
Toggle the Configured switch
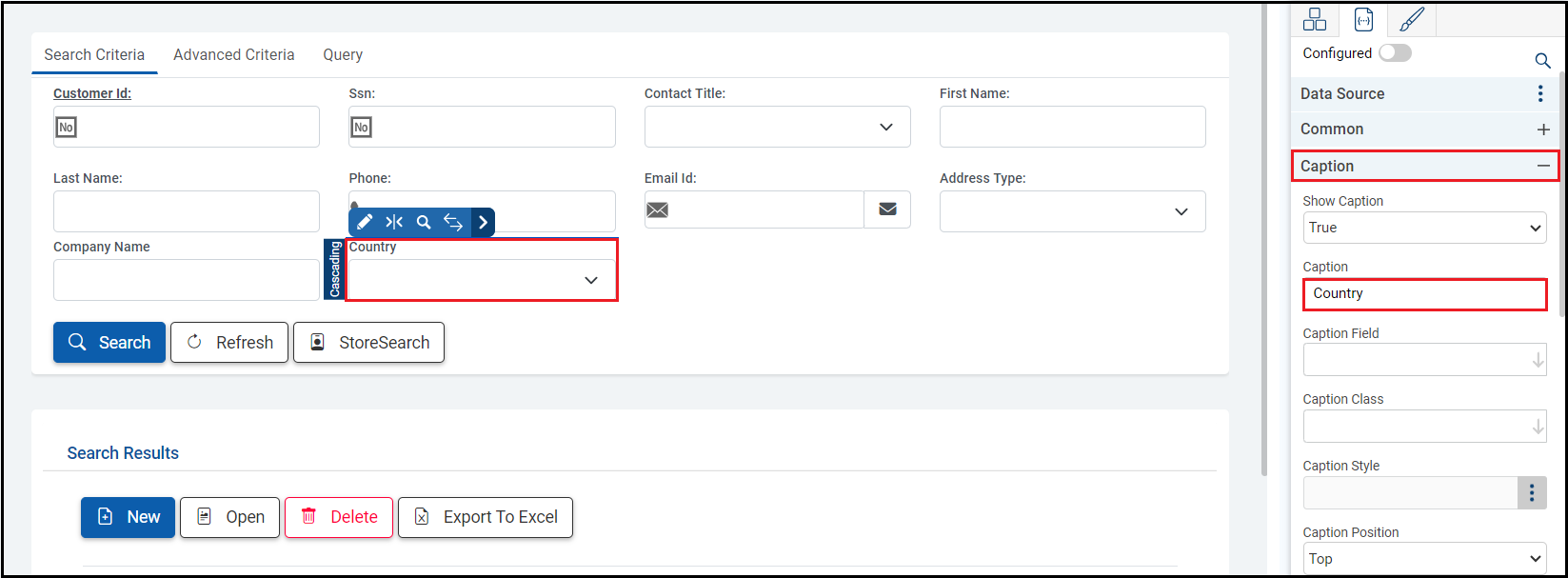[x=1395, y=53]
